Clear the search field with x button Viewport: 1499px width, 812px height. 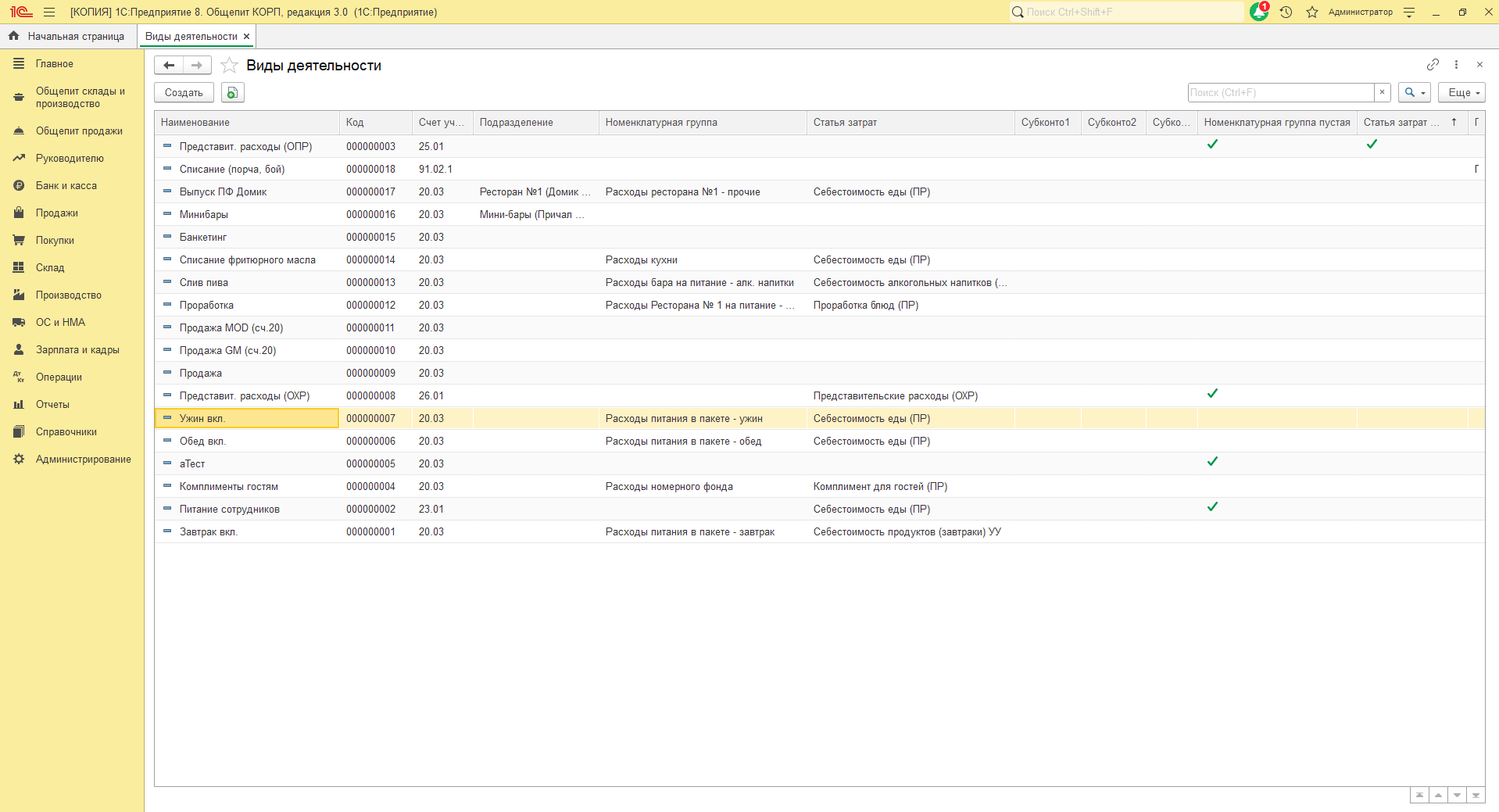click(1382, 92)
